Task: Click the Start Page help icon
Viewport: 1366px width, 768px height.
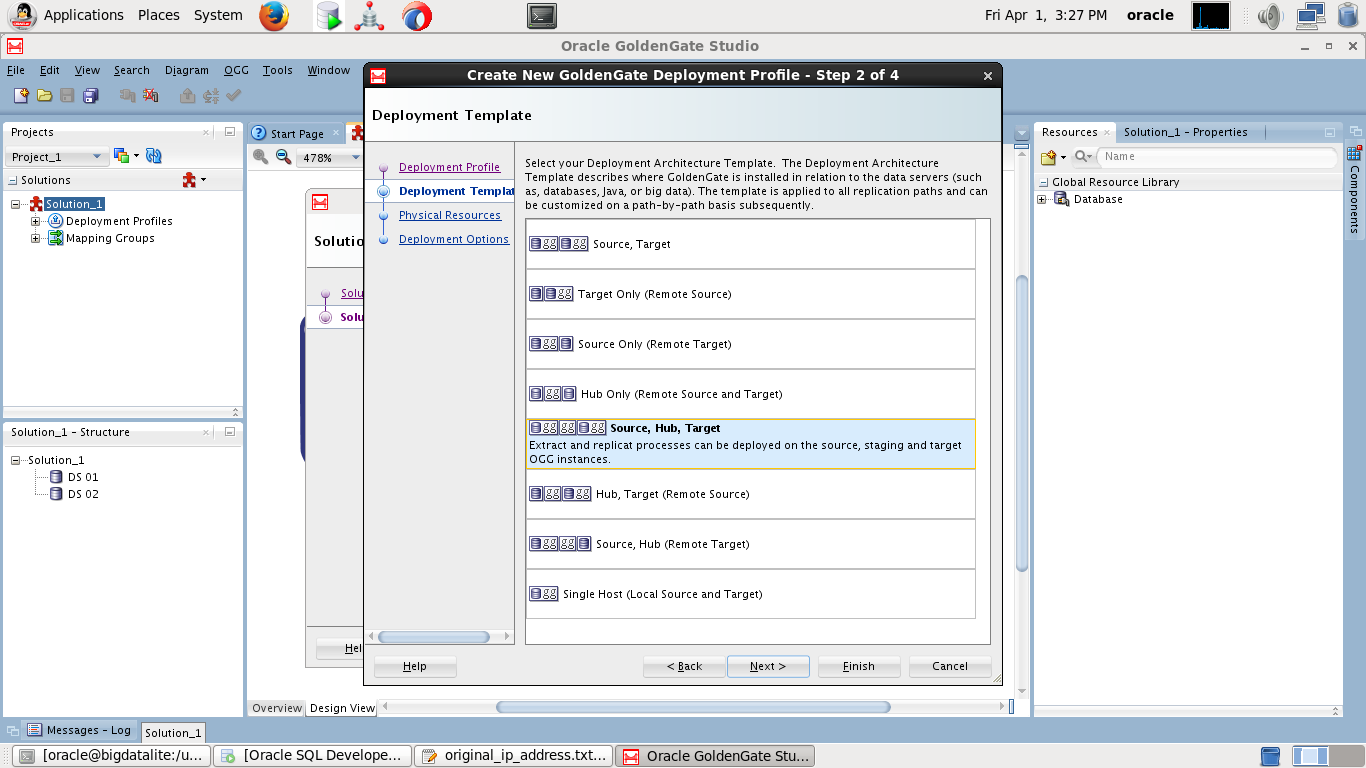Action: click(x=259, y=133)
